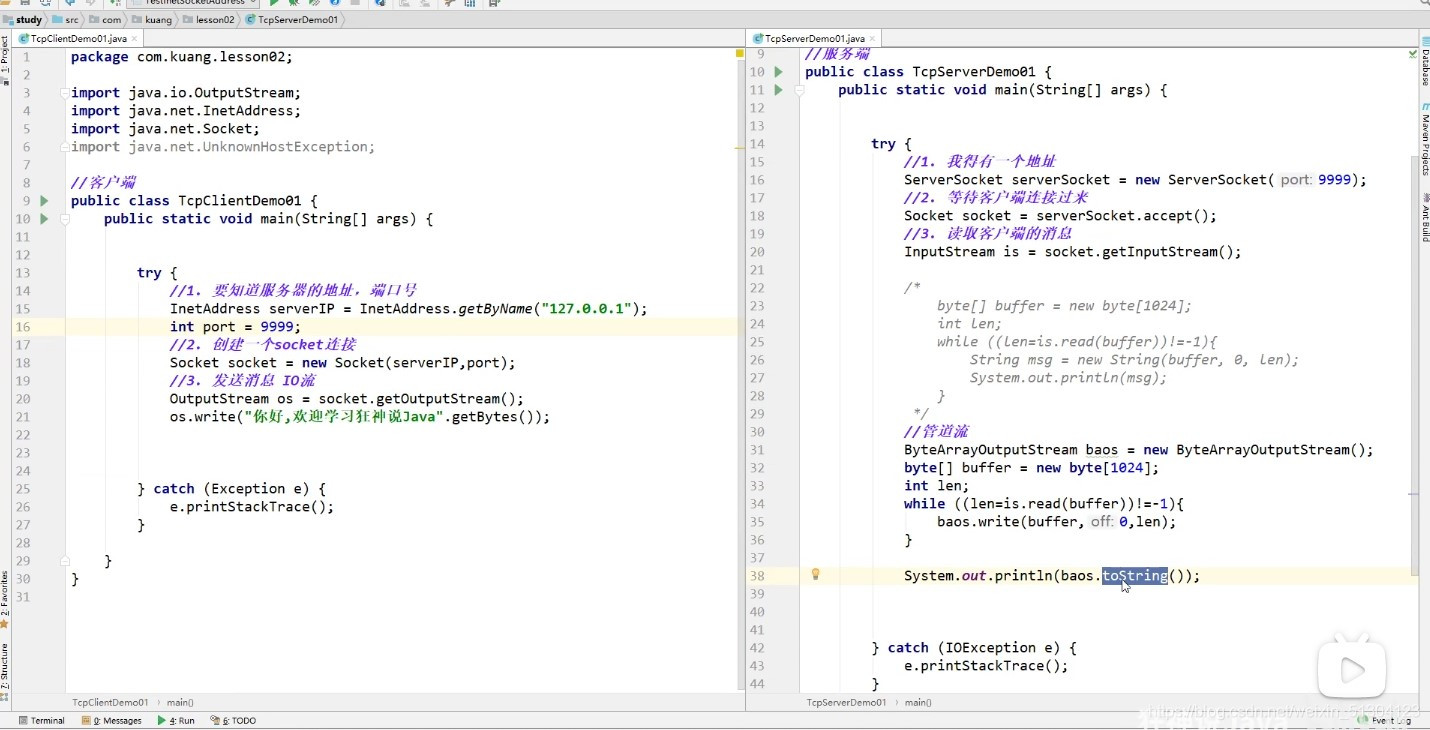
Task: Click the port: 9999 hint in ServerSocket constructor
Action: (x=1316, y=180)
